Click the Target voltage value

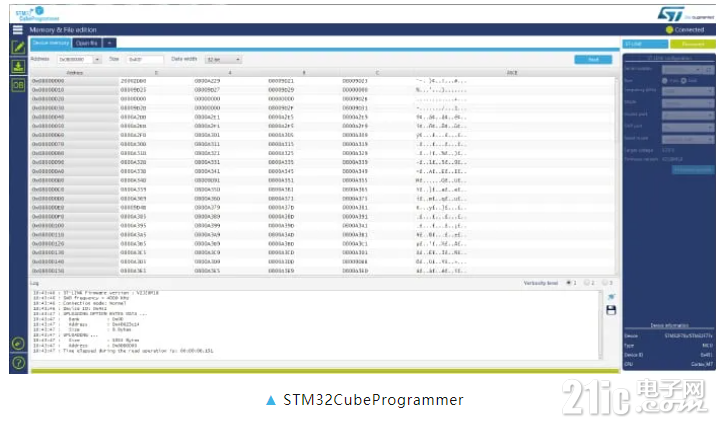(668, 150)
